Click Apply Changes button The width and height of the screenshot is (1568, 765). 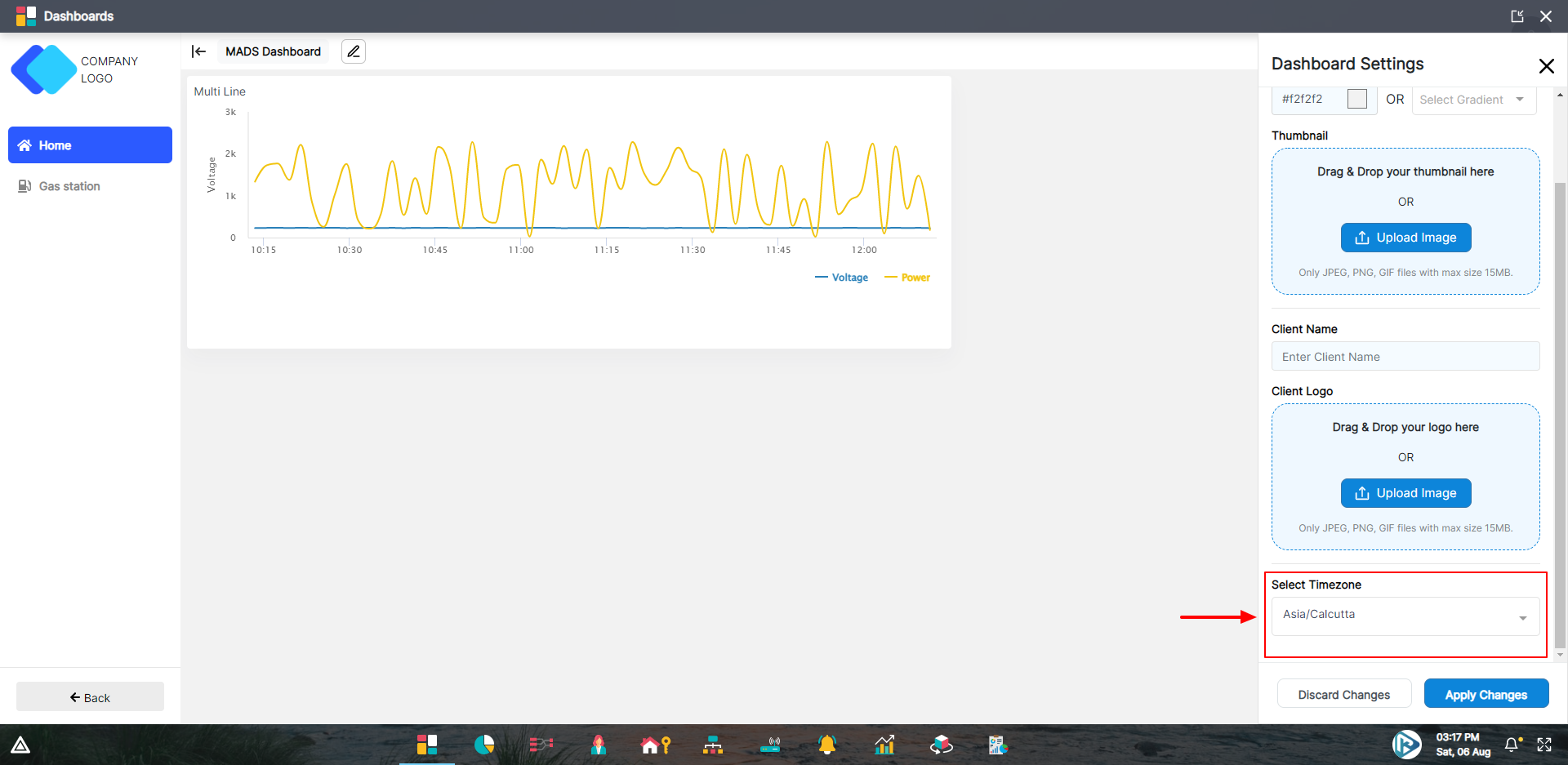(1486, 695)
